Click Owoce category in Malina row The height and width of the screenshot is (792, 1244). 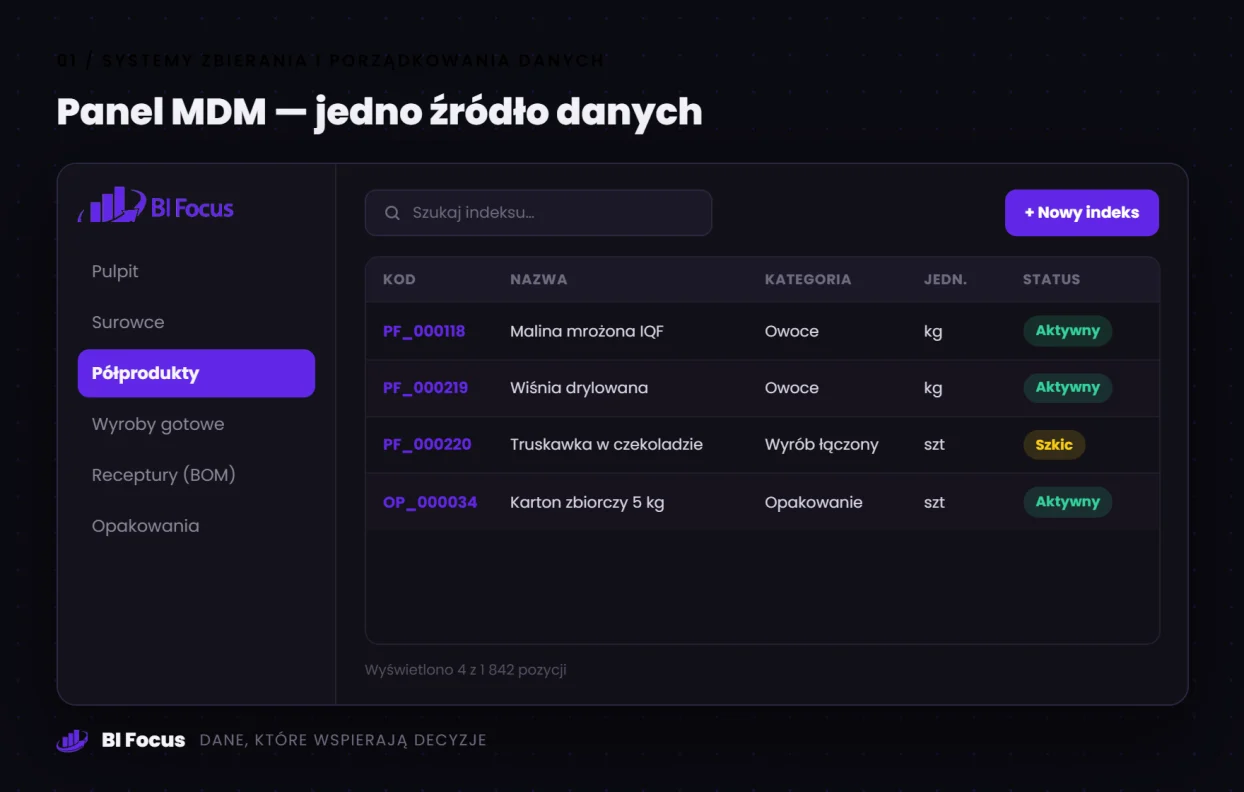pyautogui.click(x=792, y=331)
